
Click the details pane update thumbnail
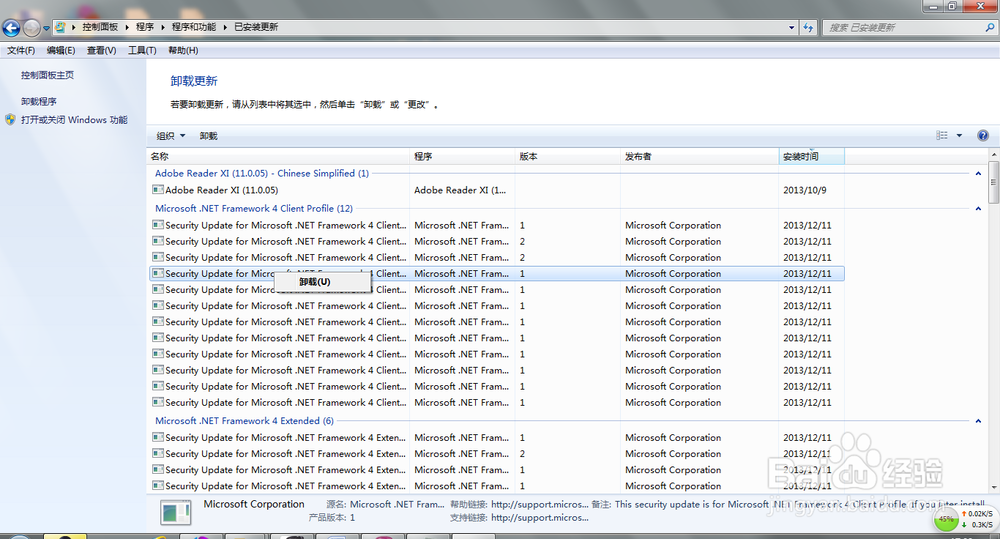tap(175, 512)
